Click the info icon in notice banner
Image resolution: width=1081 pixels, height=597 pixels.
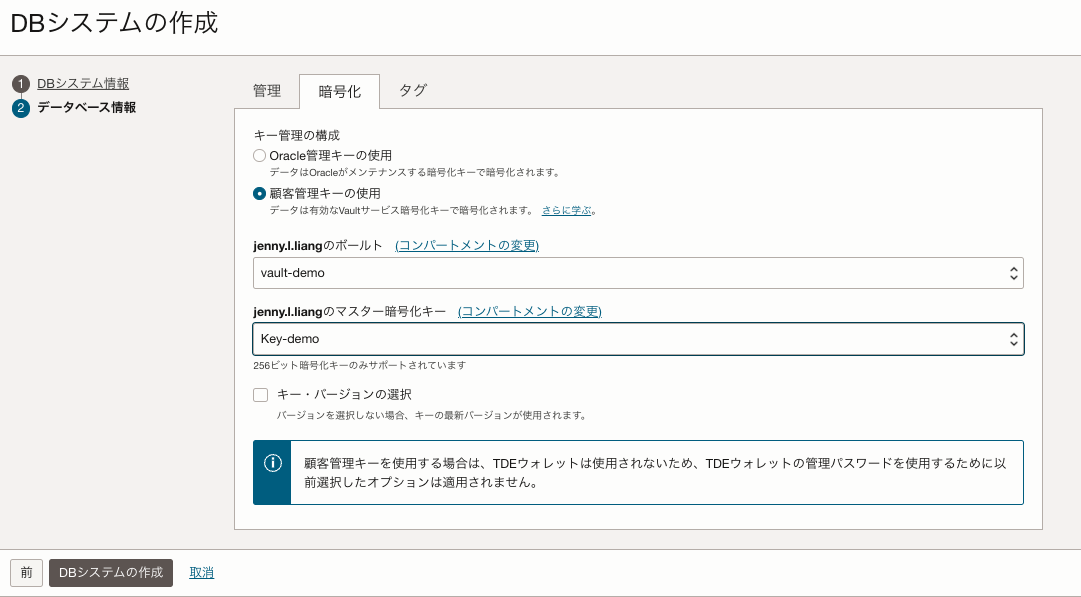click(272, 463)
